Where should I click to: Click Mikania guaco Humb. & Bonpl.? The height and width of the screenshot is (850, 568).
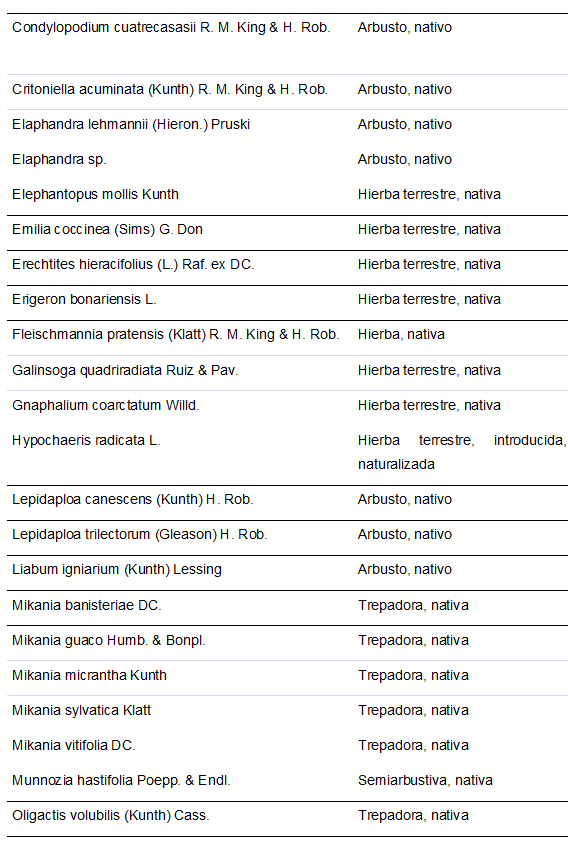coord(108,641)
